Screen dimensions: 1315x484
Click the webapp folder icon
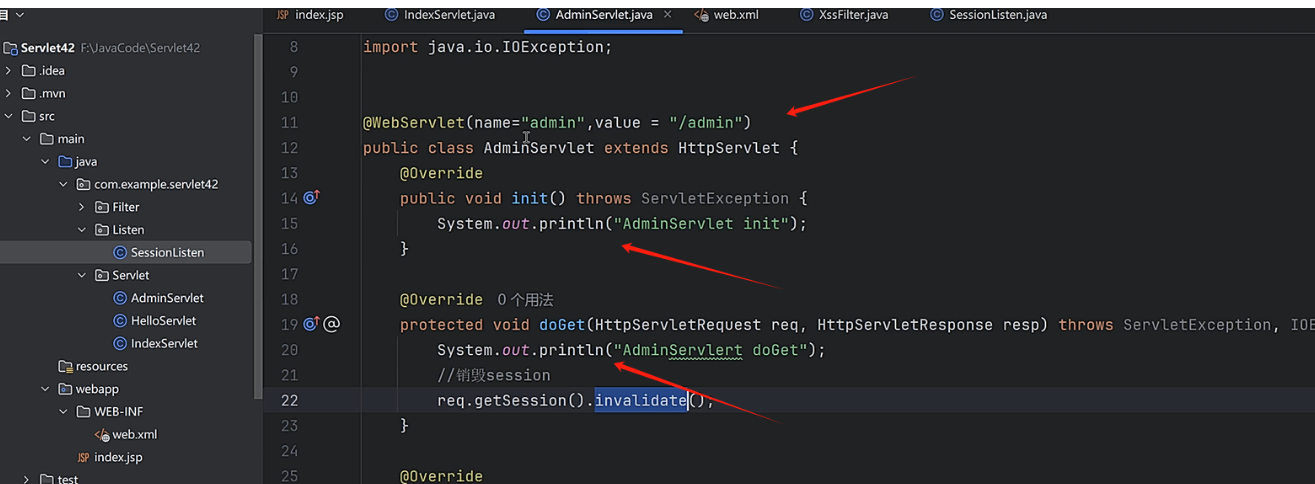[x=65, y=389]
